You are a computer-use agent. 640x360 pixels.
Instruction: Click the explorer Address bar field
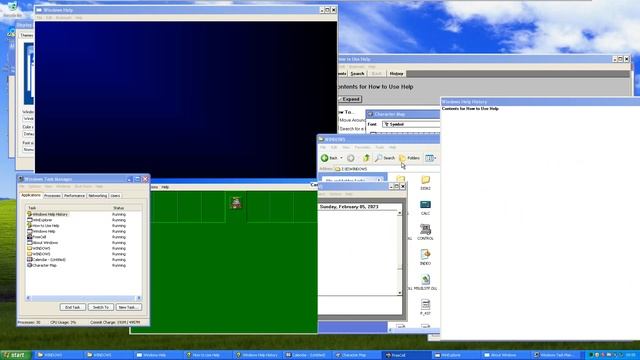point(387,169)
